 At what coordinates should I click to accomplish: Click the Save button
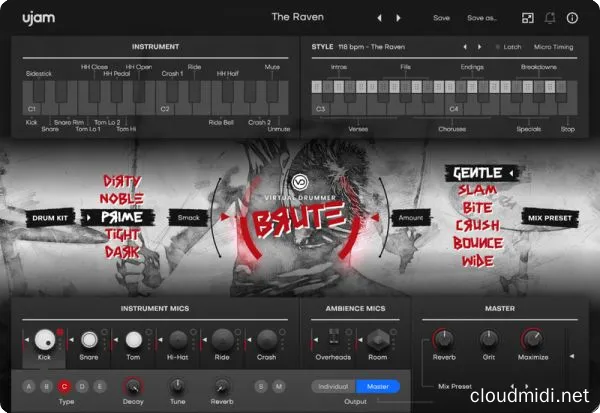[441, 18]
